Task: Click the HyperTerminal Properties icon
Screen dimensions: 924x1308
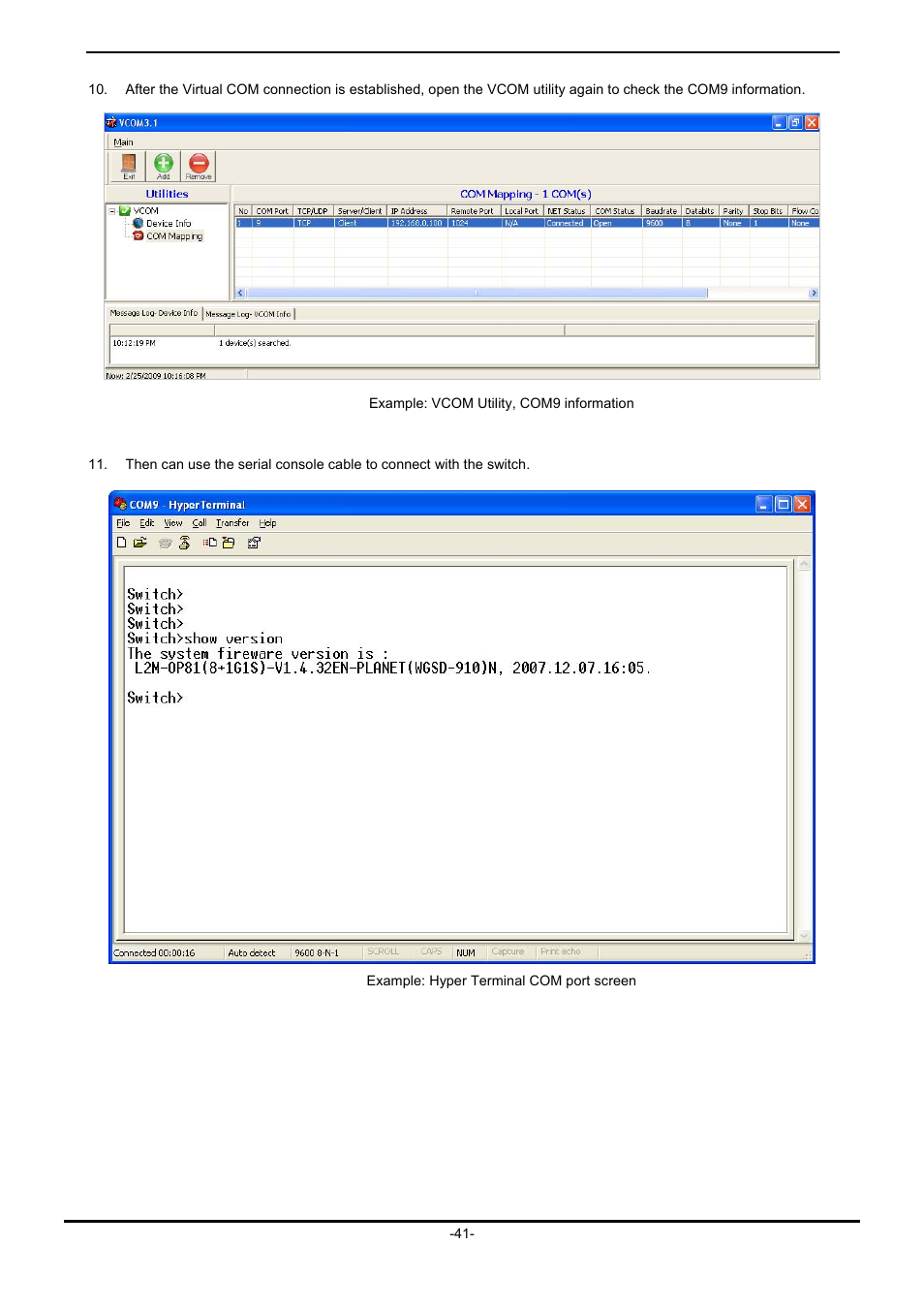Action: pos(254,543)
